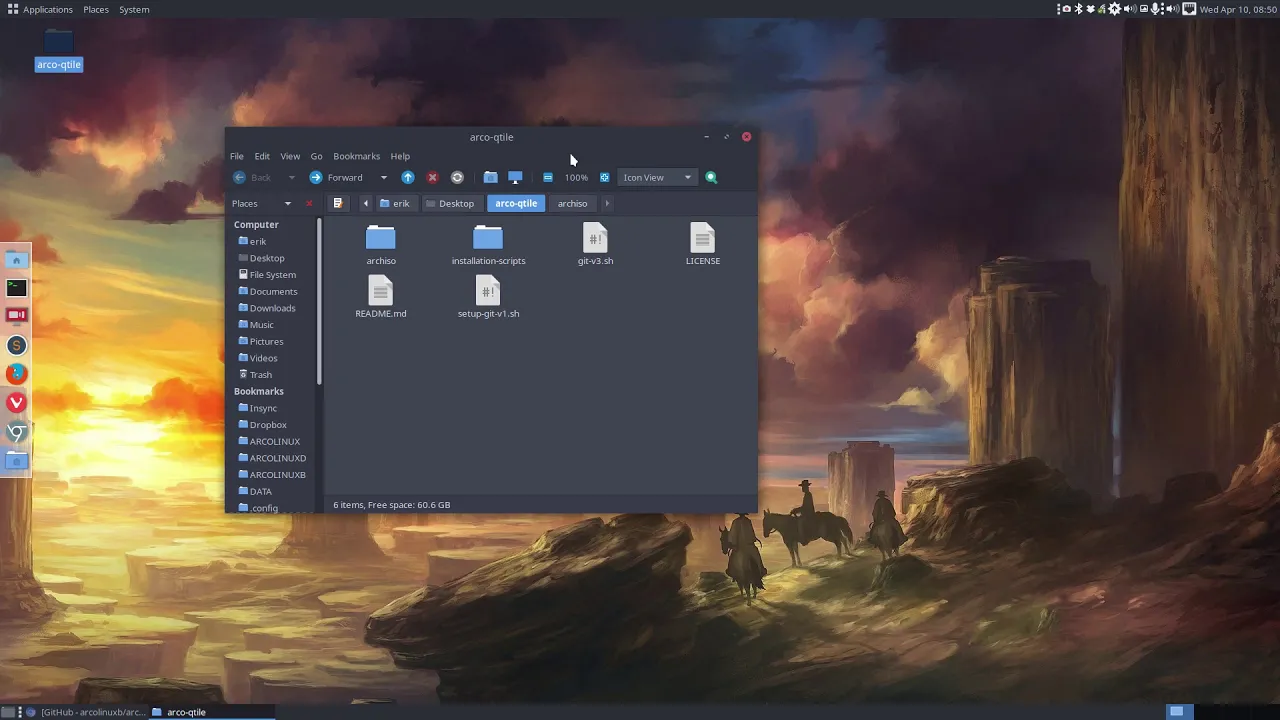This screenshot has width=1280, height=720.
Task: Show earlier path buttons with left arrow
Action: click(x=365, y=203)
